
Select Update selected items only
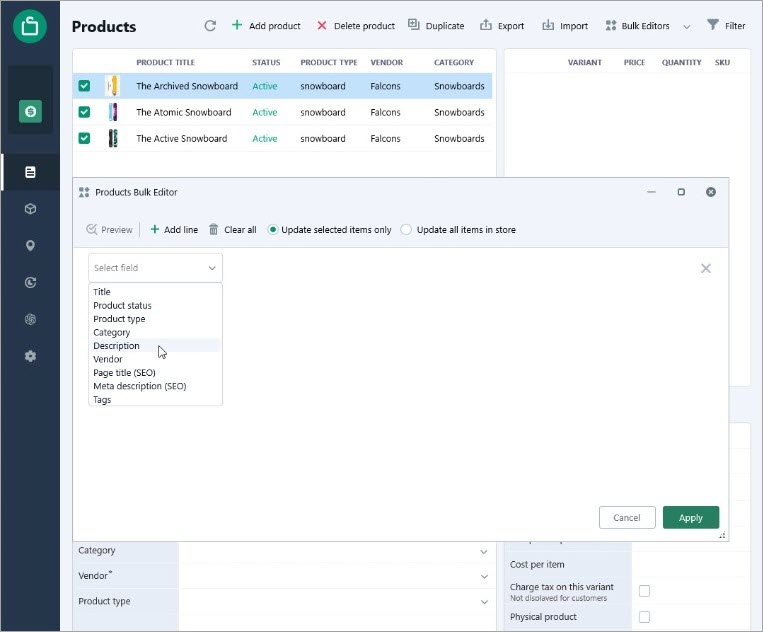[329, 230]
